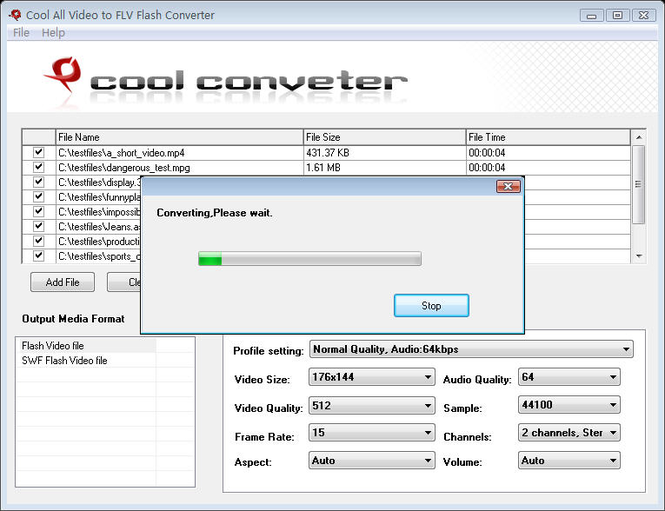Viewport: 665px width, 511px height.
Task: Minimize the Cool Converter window
Action: [591, 15]
